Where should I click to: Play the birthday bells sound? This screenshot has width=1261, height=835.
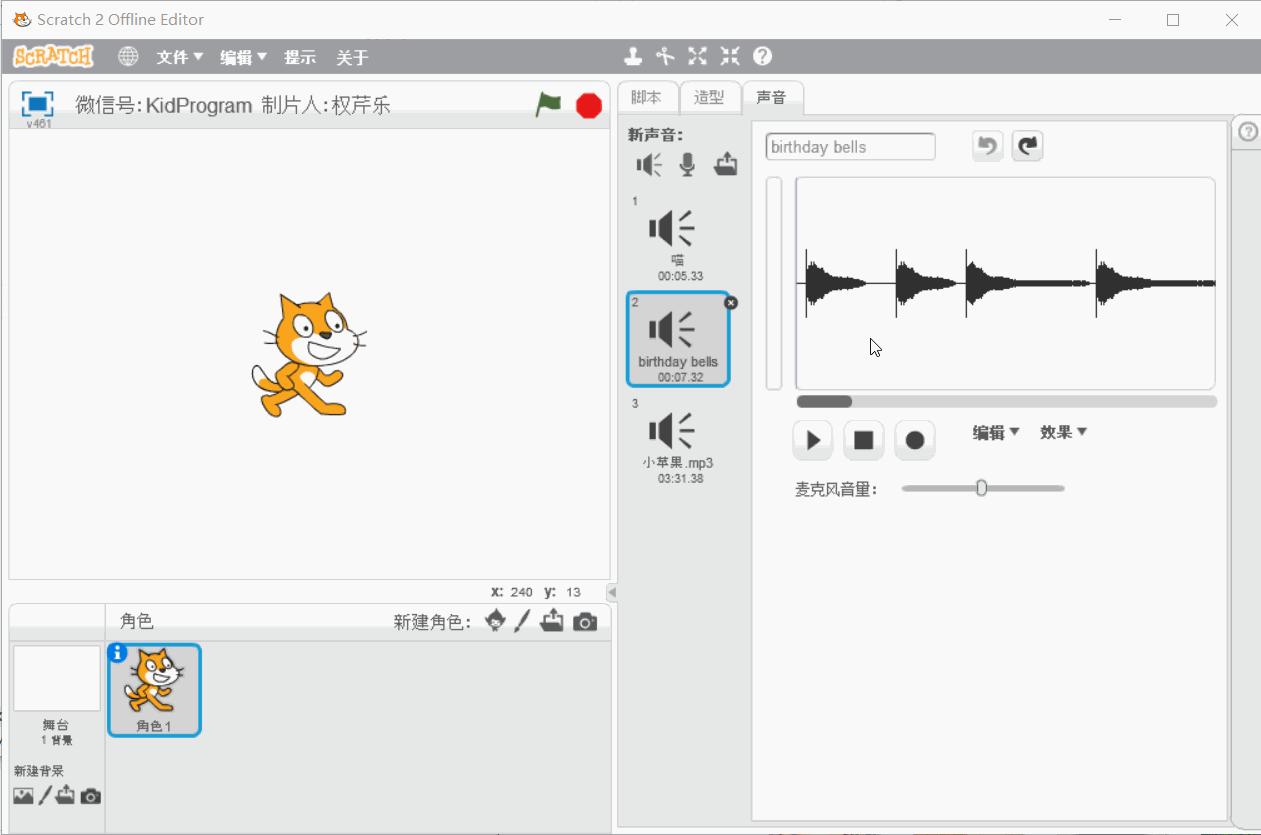click(811, 440)
